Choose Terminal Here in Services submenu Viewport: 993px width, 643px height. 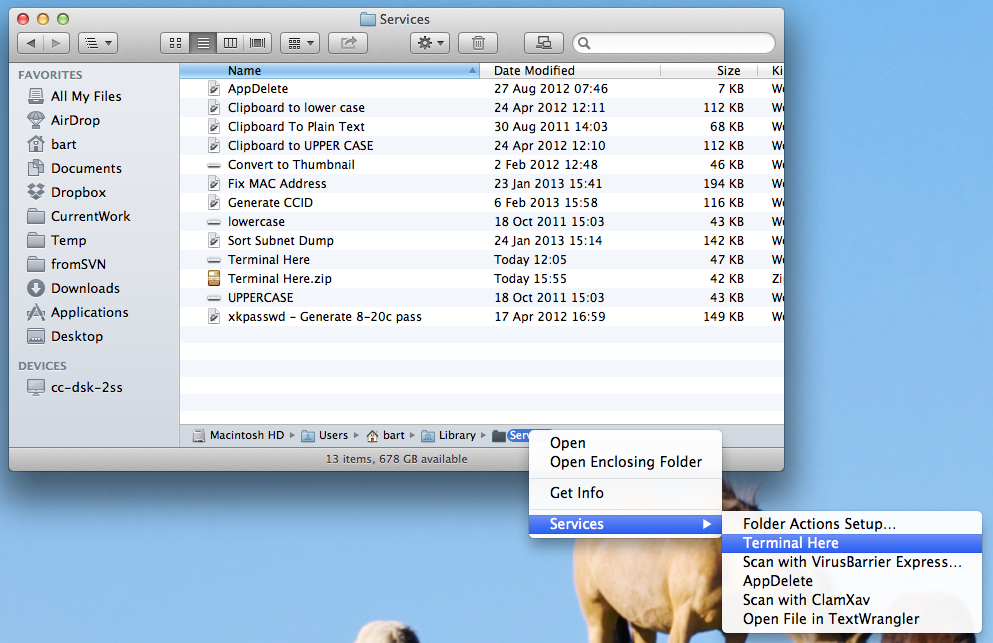852,543
